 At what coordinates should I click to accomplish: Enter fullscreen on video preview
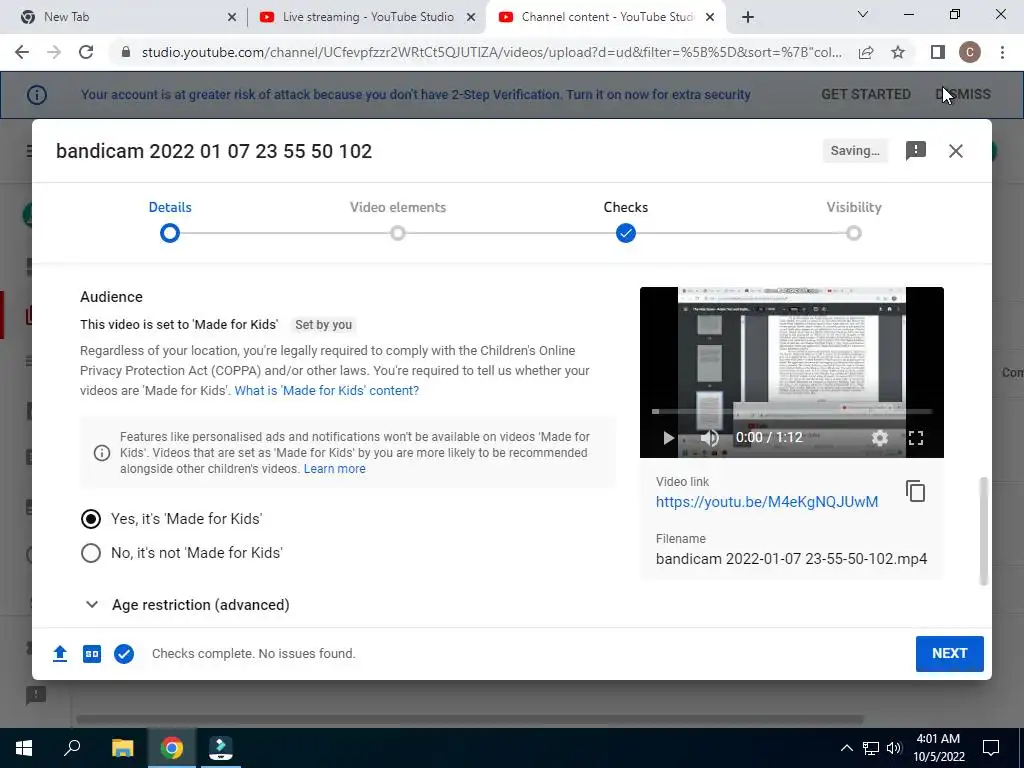click(x=916, y=438)
